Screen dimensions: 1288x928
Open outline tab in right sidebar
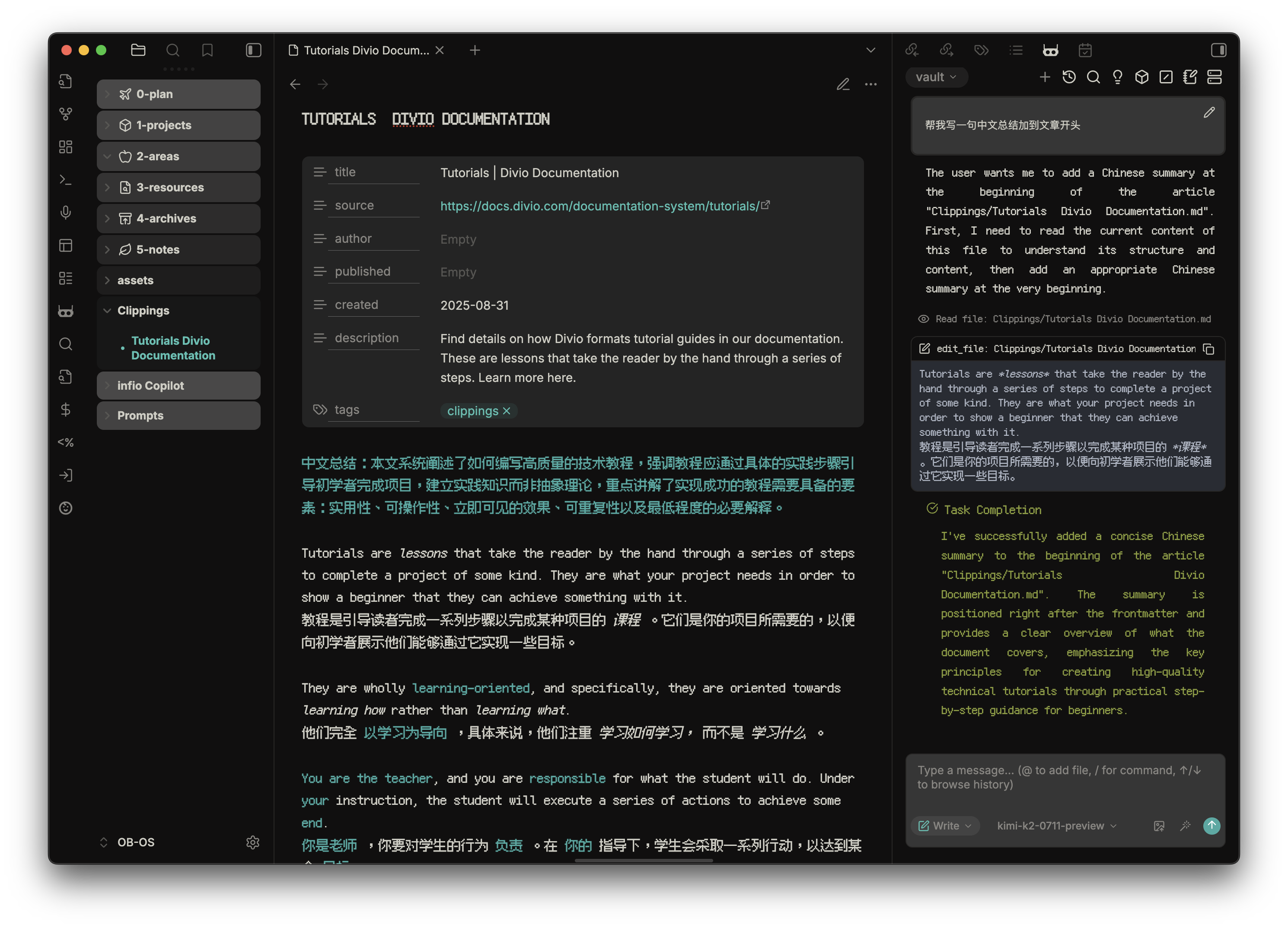[x=1016, y=50]
